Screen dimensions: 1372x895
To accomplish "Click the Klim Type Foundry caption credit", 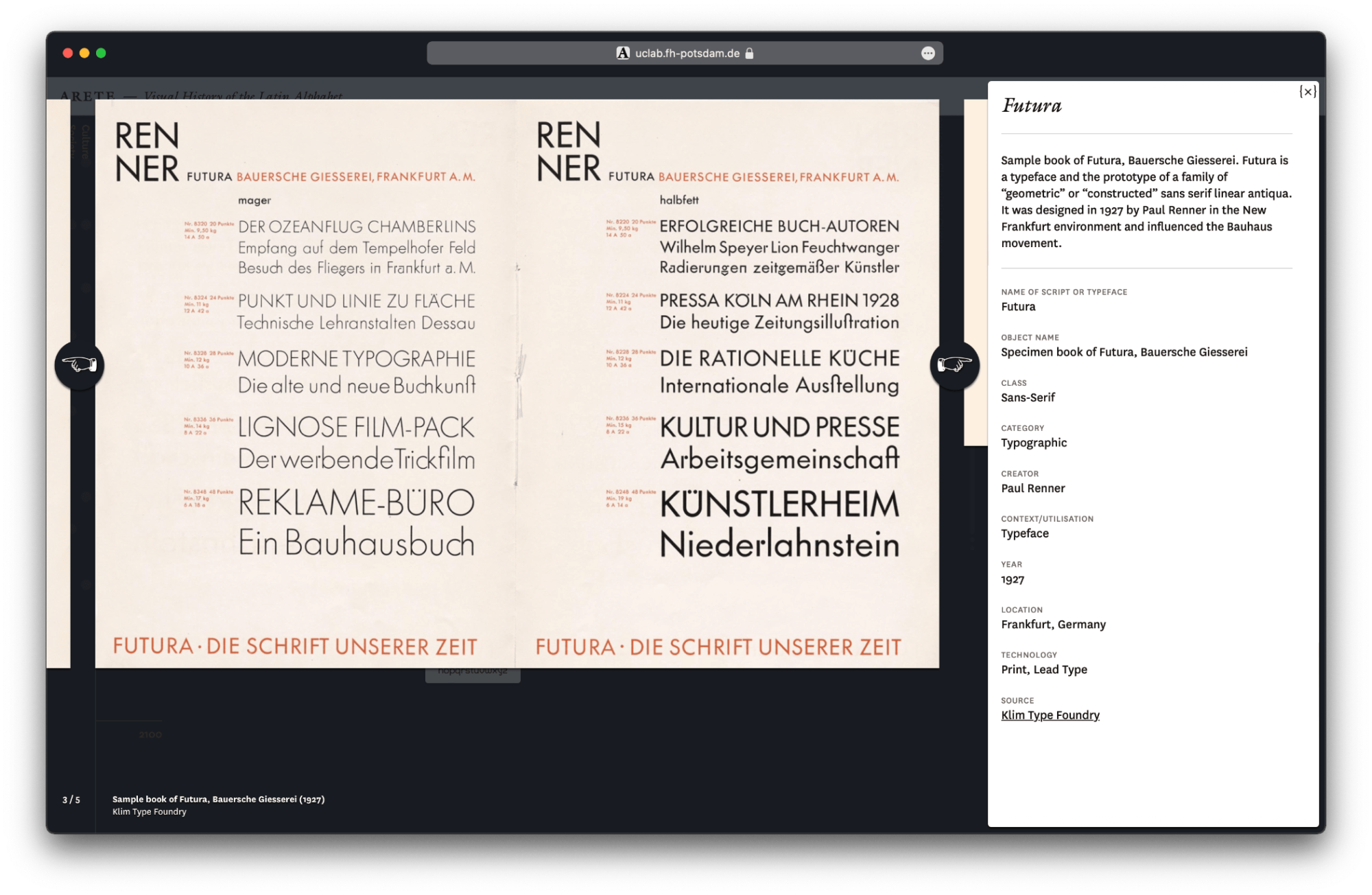I will 150,812.
